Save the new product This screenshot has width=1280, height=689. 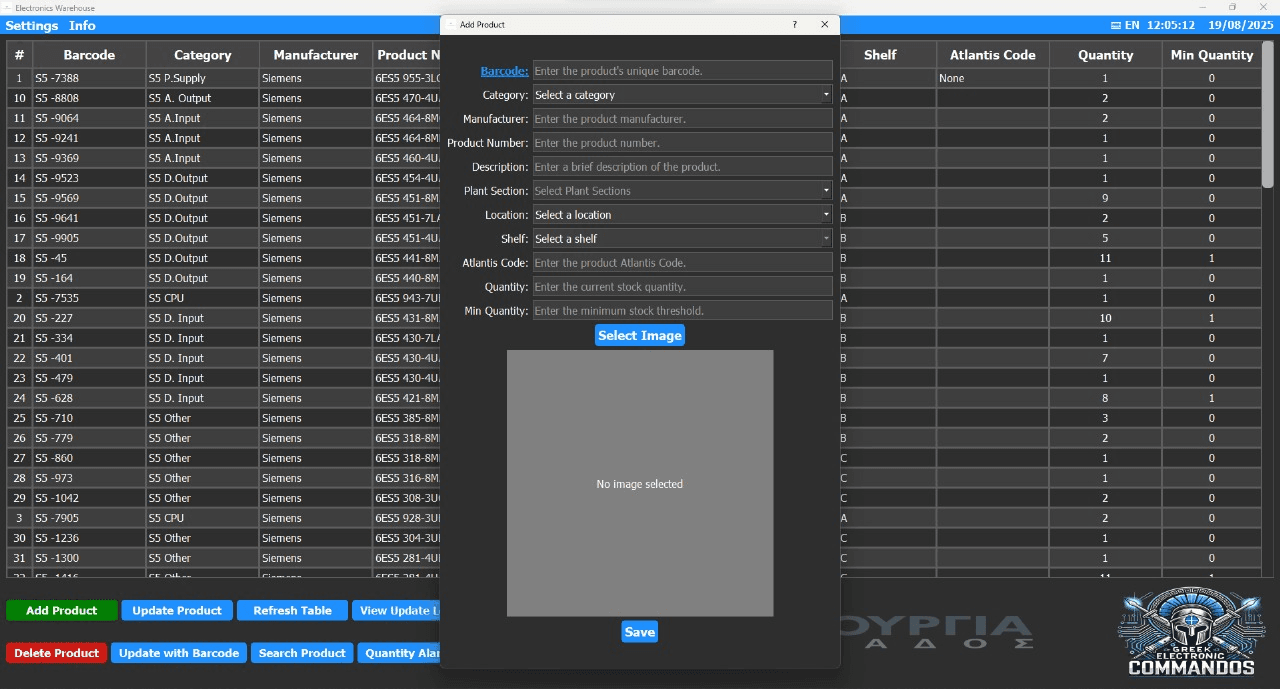point(639,632)
